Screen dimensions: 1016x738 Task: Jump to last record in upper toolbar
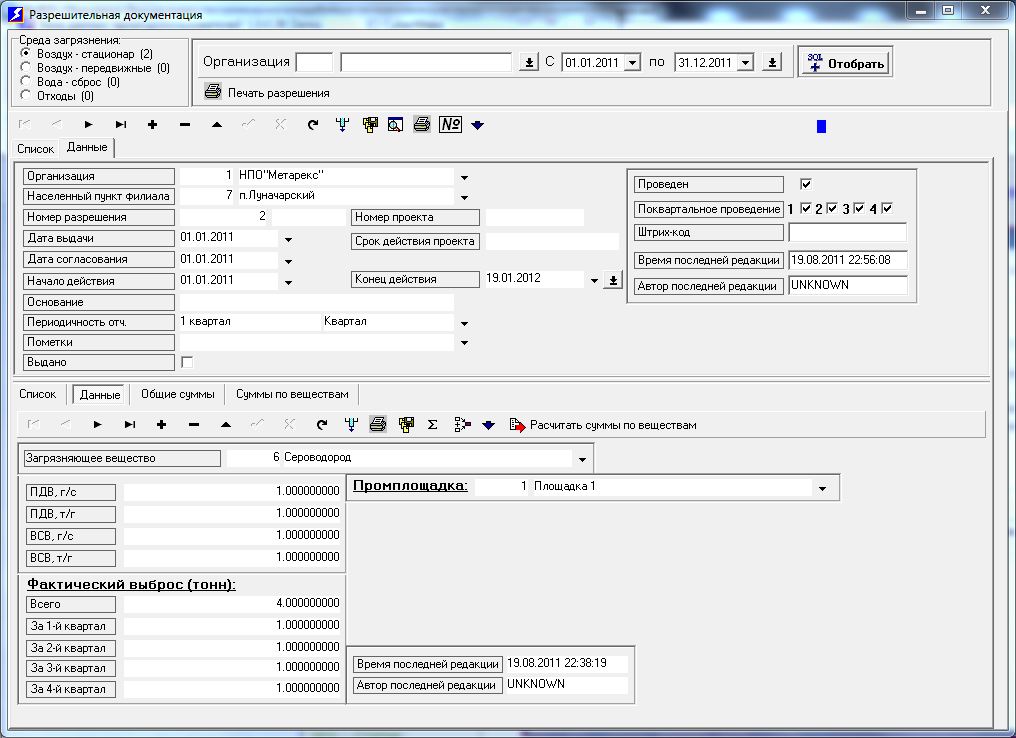[121, 124]
